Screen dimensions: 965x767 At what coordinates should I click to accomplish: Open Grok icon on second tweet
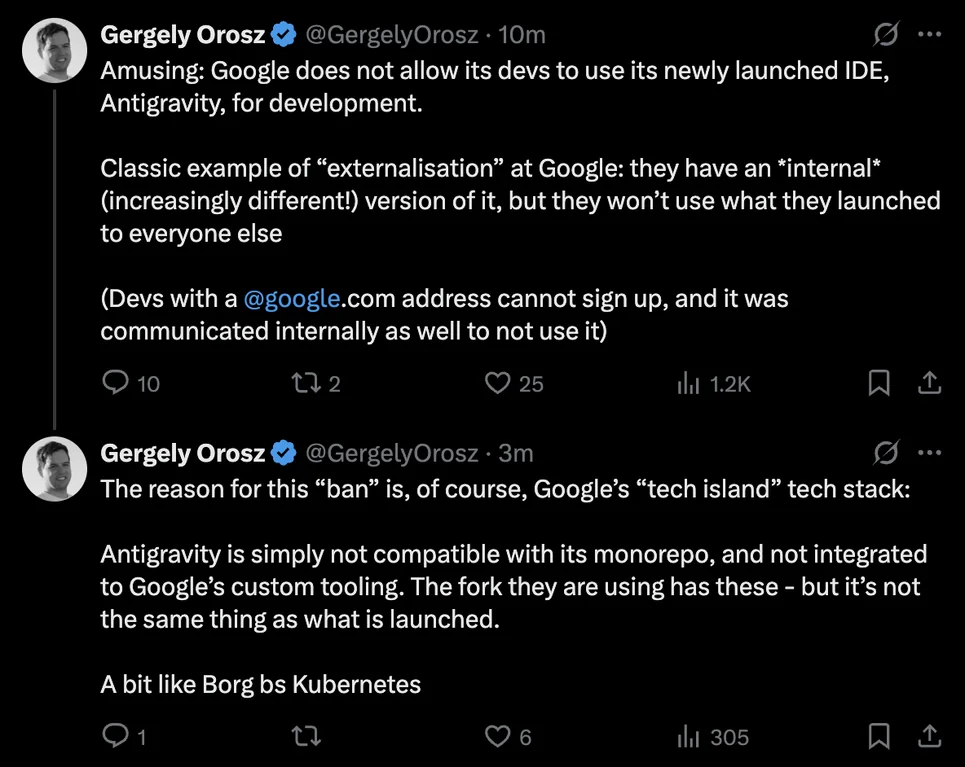point(885,453)
